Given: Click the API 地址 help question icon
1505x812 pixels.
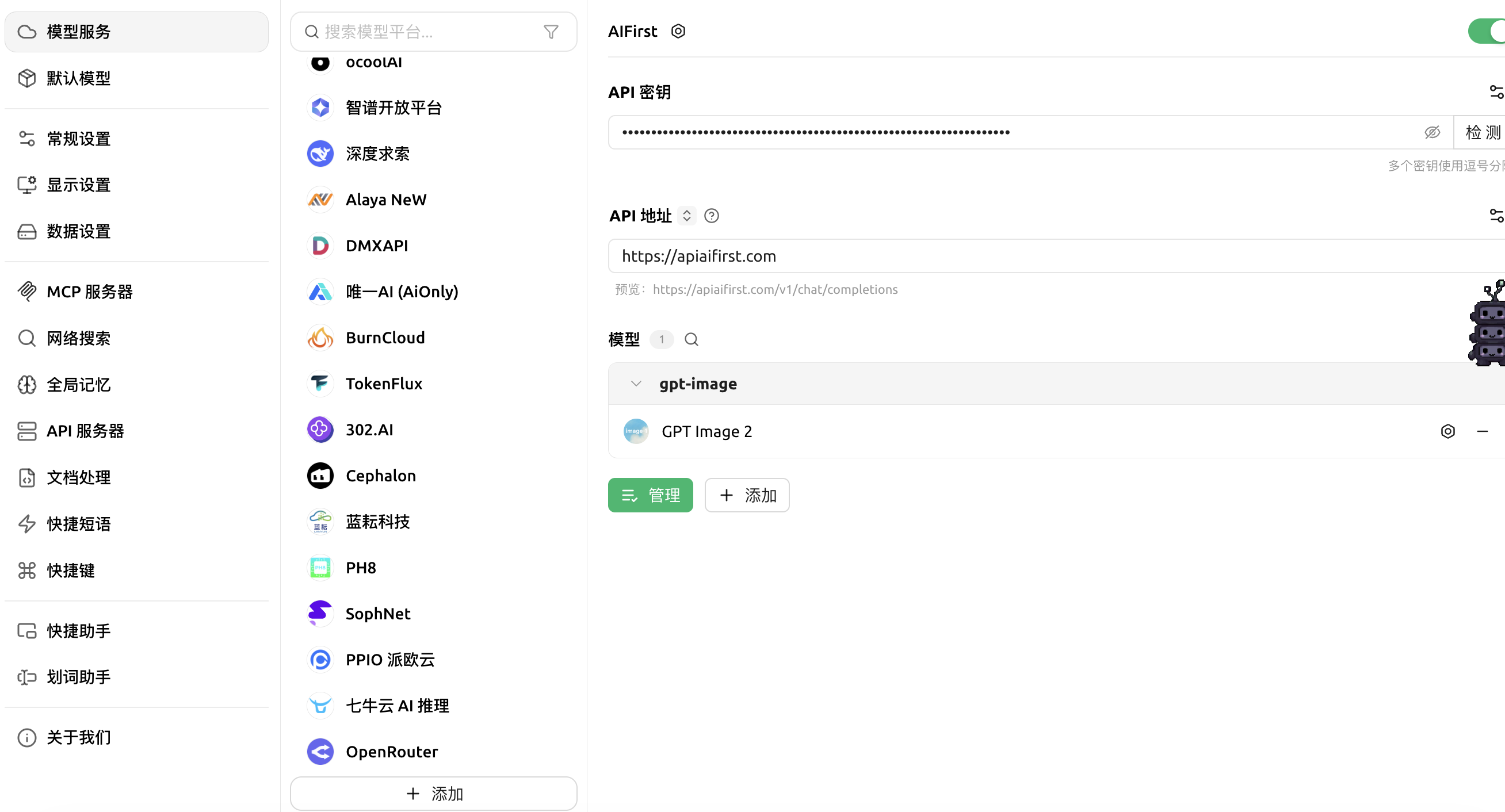Looking at the screenshot, I should [711, 216].
